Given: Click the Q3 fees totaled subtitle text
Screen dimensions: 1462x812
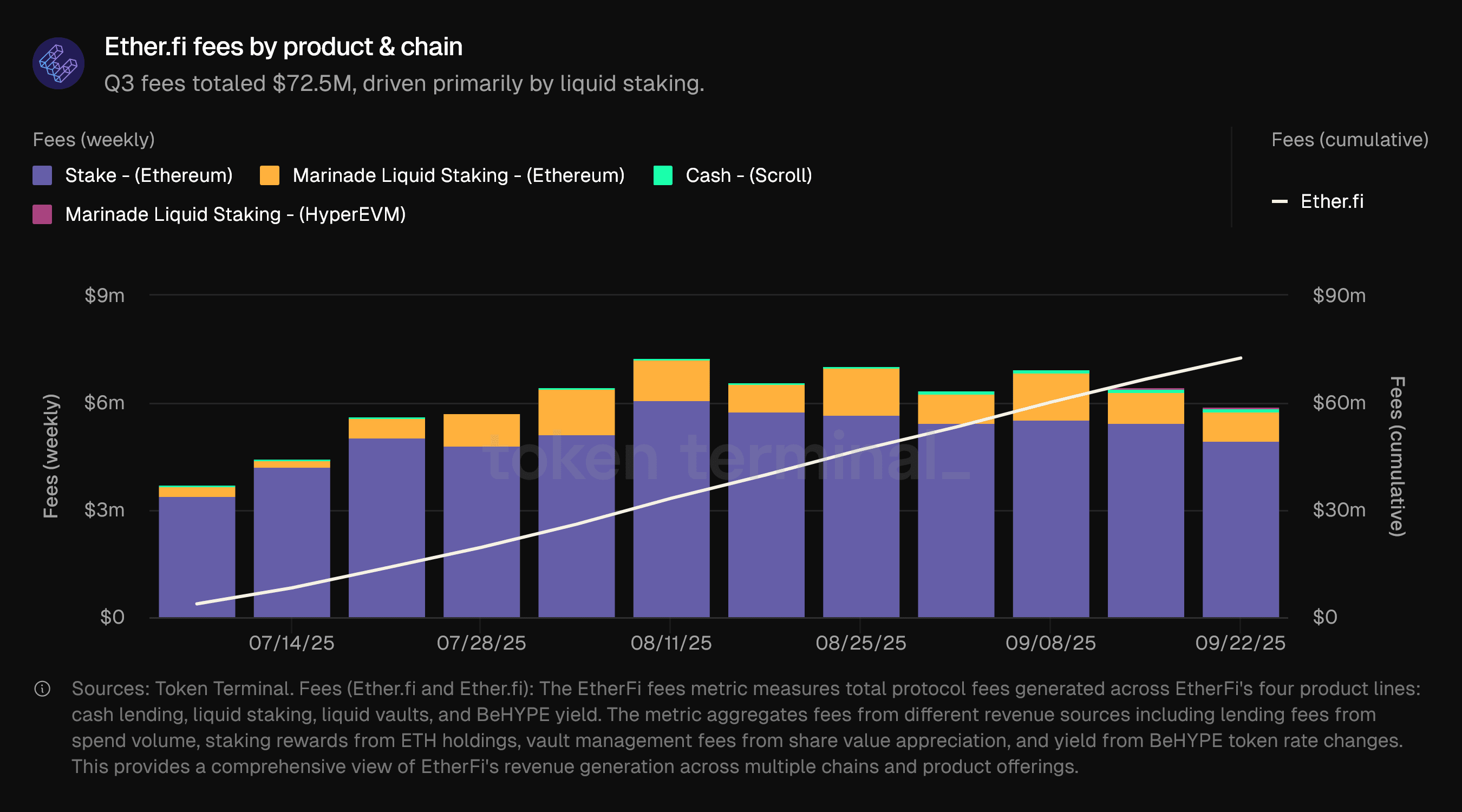Looking at the screenshot, I should [x=404, y=83].
